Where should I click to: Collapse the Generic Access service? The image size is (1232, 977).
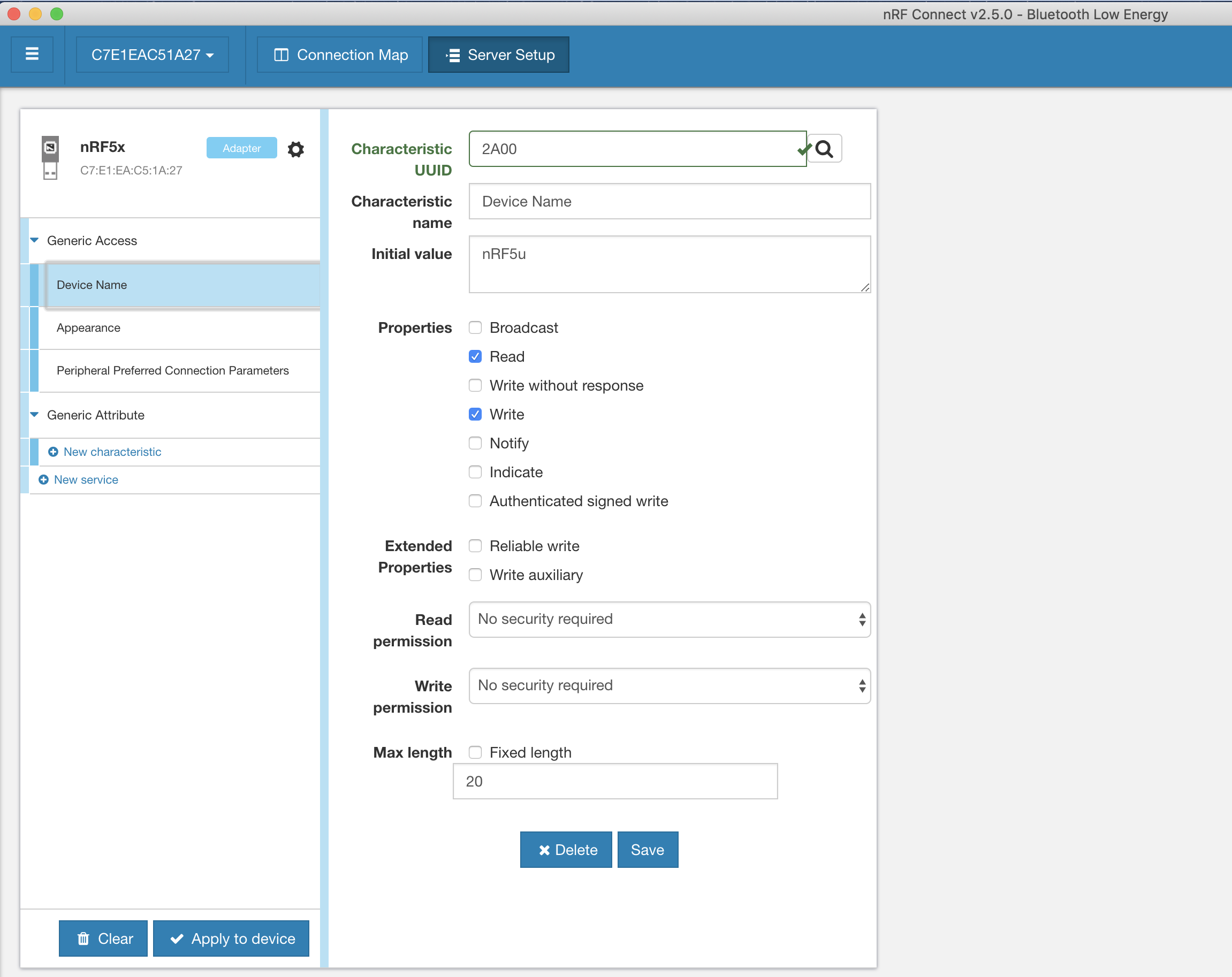[x=35, y=241]
